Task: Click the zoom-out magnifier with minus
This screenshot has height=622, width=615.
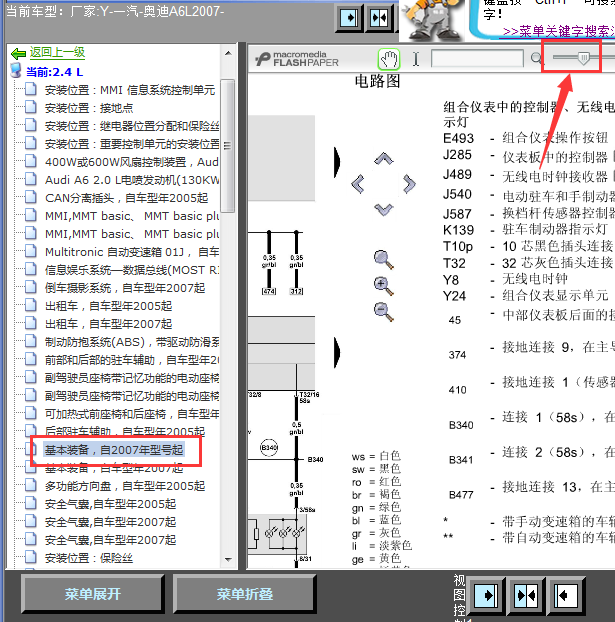Action: [384, 312]
